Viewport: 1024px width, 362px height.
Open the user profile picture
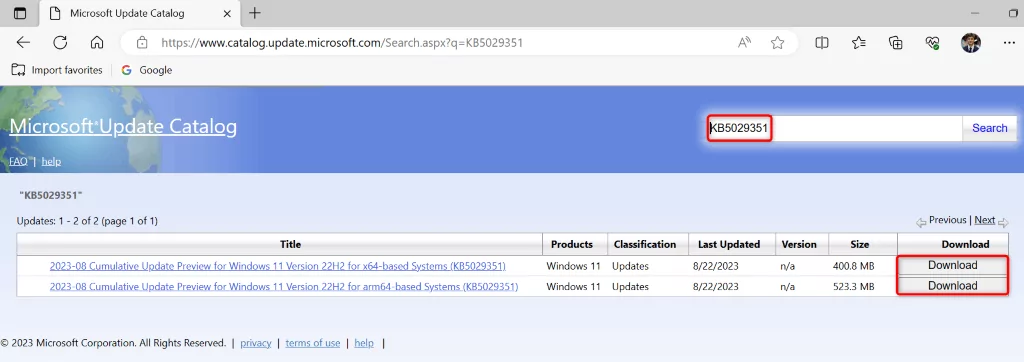970,42
